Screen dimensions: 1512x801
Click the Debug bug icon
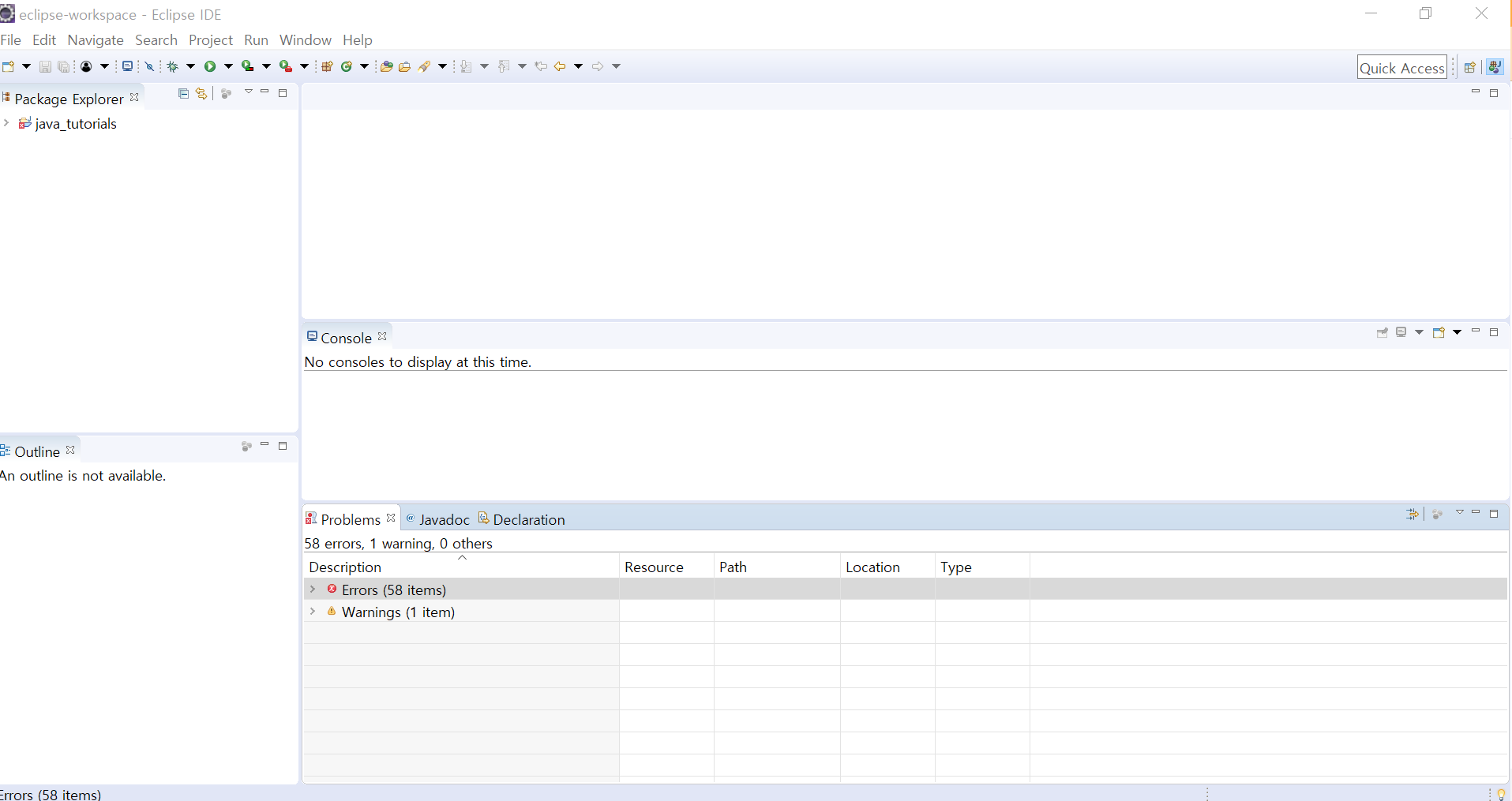coord(172,67)
